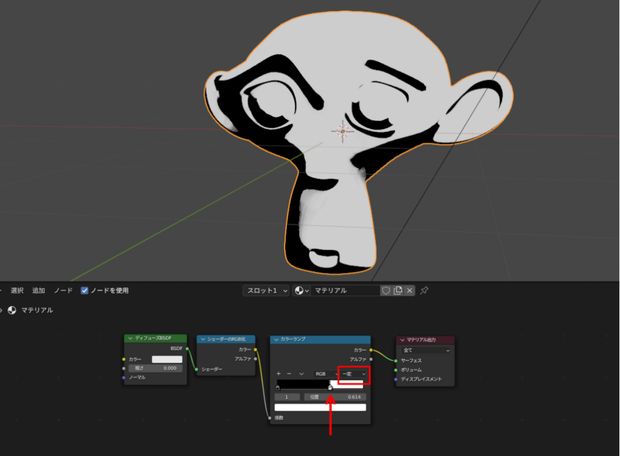Image resolution: width=620 pixels, height=456 pixels.
Task: Unlink material with the X icon
Action: (410, 291)
